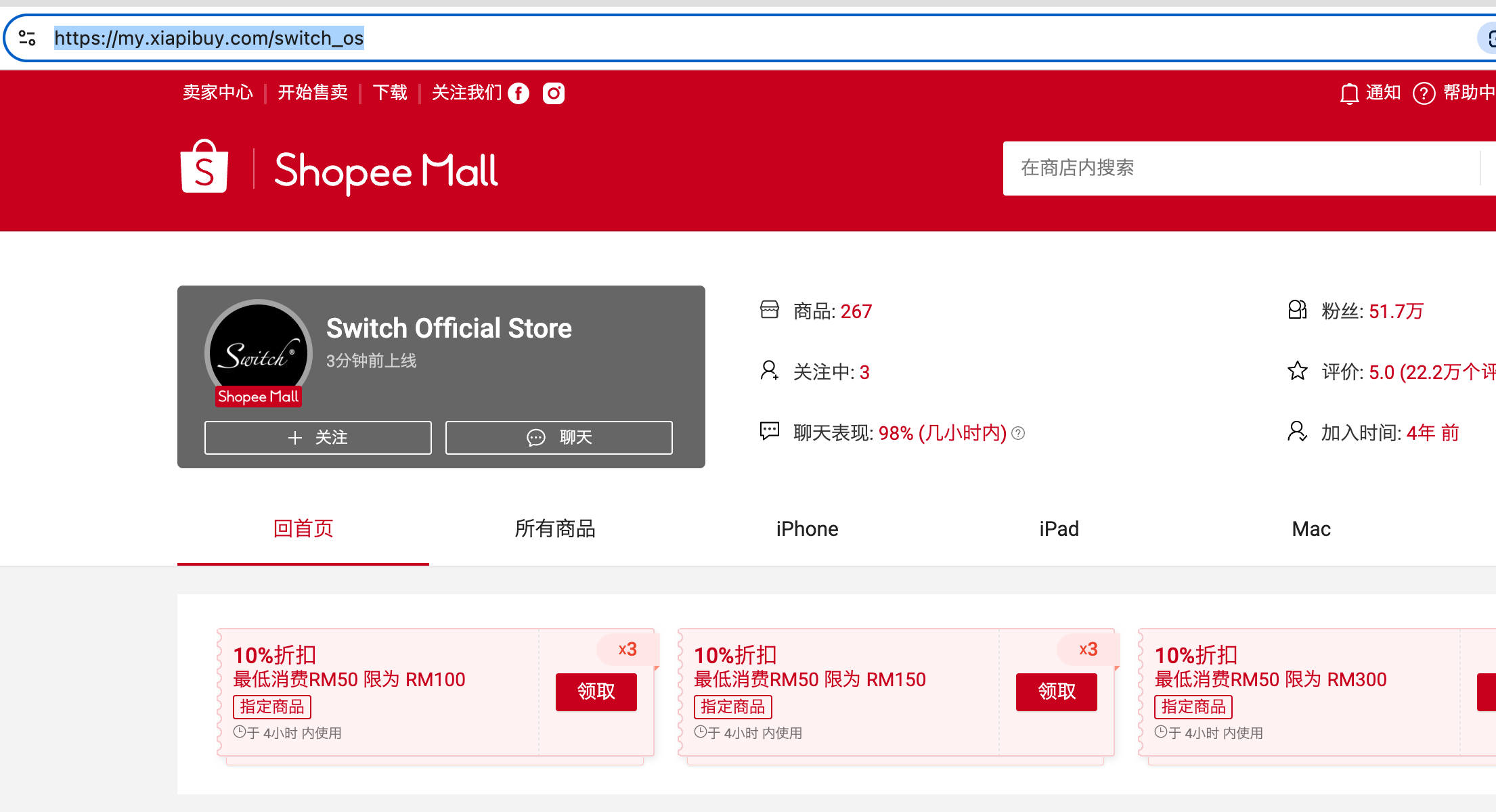Image resolution: width=1496 pixels, height=812 pixels.
Task: Click the following person icon beside 关注中
Action: pyautogui.click(x=770, y=371)
